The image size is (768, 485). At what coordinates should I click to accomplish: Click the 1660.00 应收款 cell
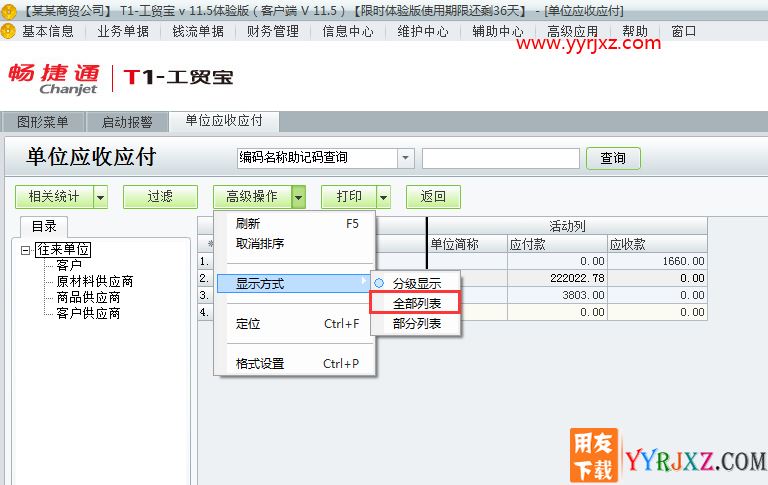pos(657,261)
